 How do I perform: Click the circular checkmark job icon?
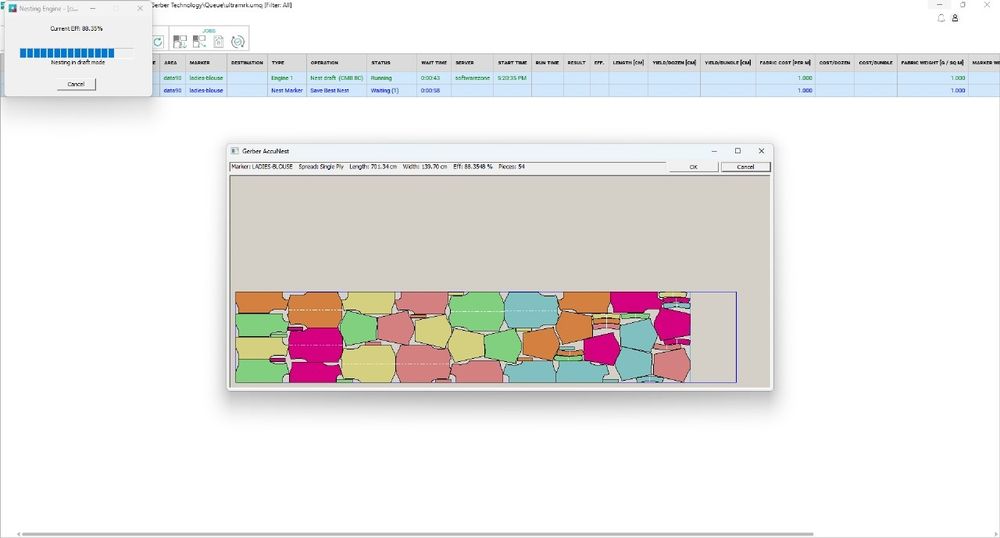(238, 42)
